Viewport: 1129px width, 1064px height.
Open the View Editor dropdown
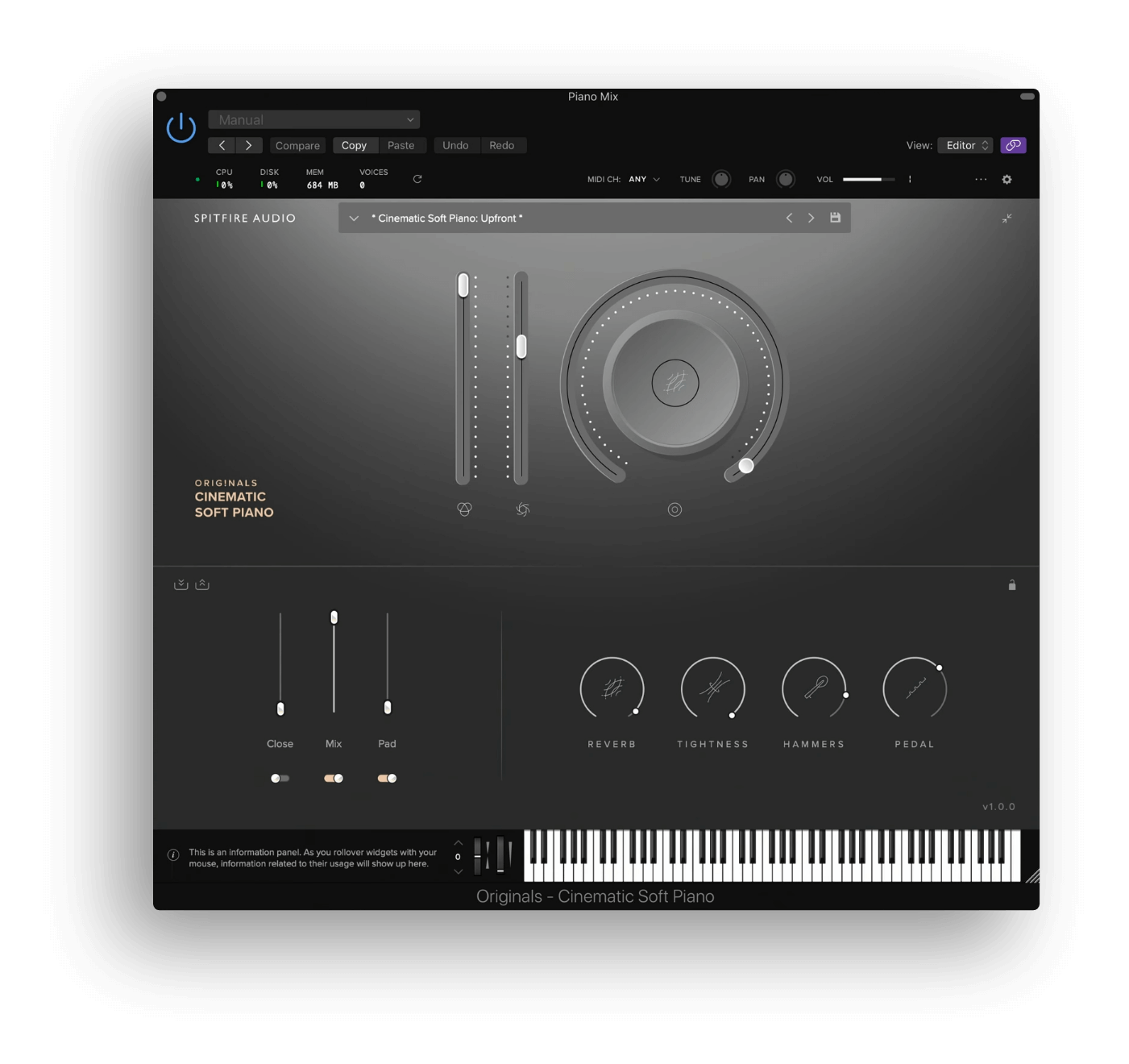(x=965, y=145)
